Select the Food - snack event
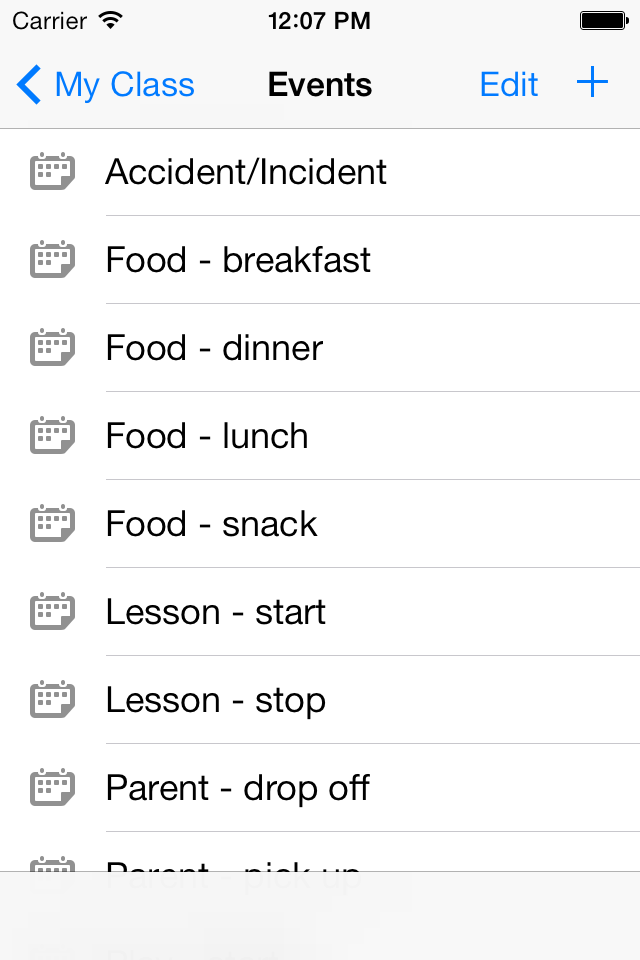Screen dimensions: 640x960 pyautogui.click(x=320, y=523)
